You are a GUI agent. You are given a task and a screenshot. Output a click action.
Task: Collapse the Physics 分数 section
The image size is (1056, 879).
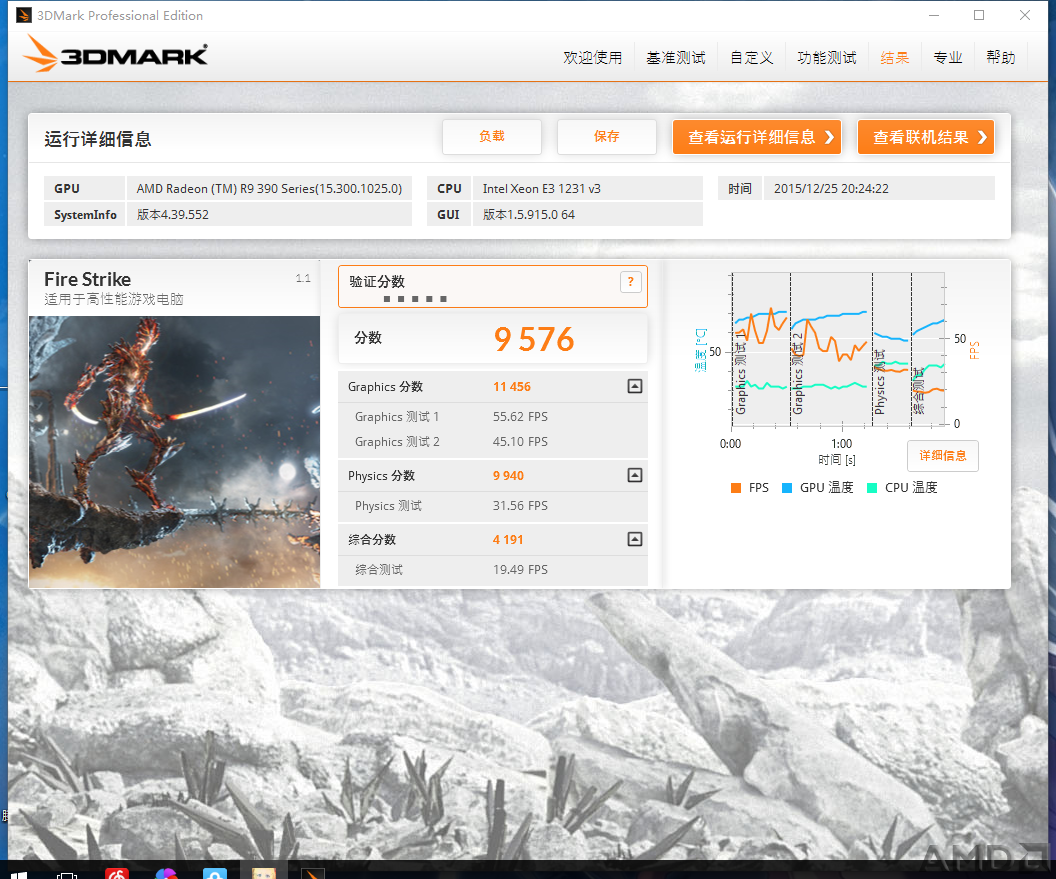coord(634,476)
